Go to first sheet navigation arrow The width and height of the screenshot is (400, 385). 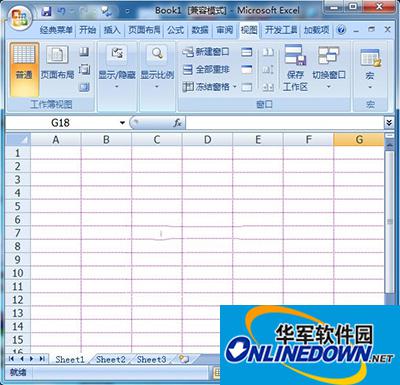click(x=12, y=359)
